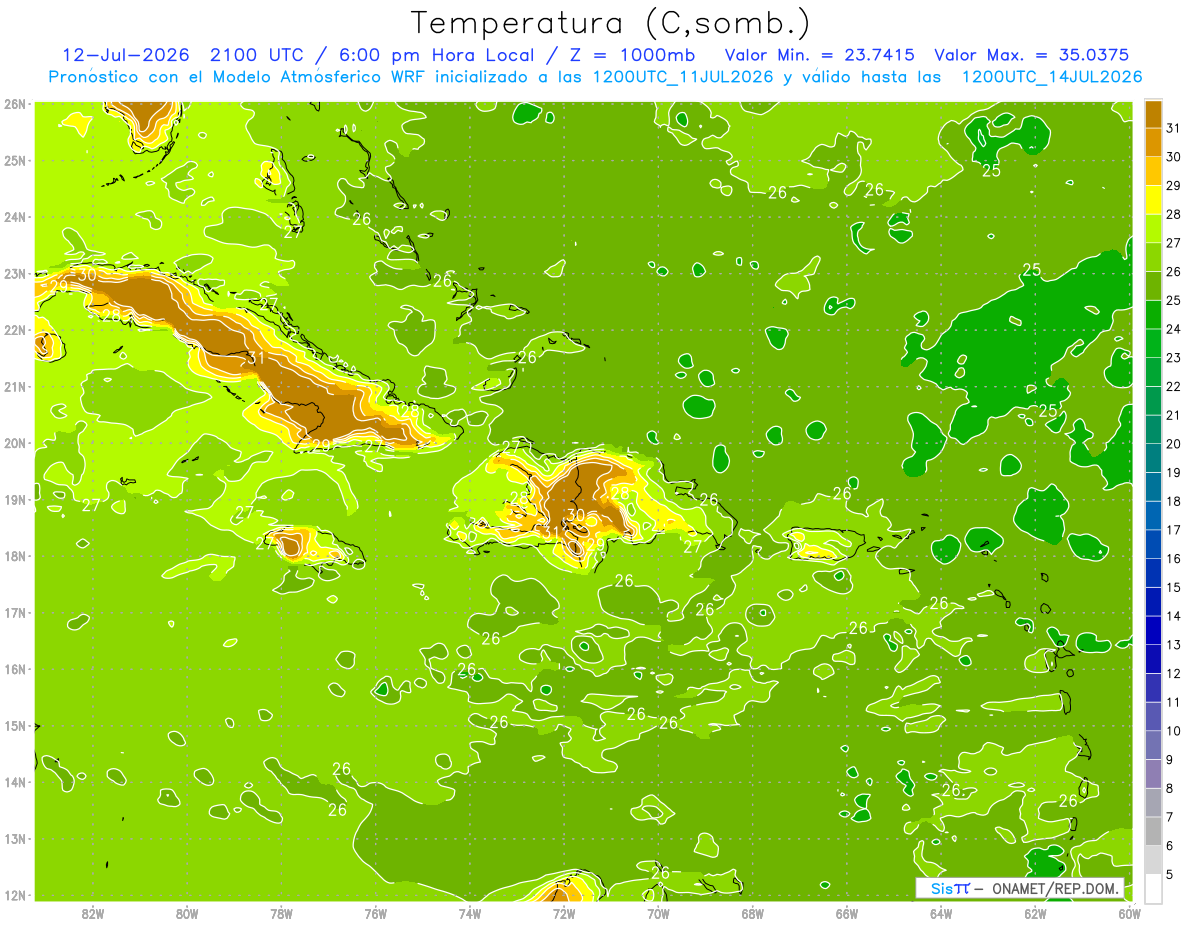Click the "16N" latitude axis label
The width and height of the screenshot is (1200, 927).
tap(14, 669)
